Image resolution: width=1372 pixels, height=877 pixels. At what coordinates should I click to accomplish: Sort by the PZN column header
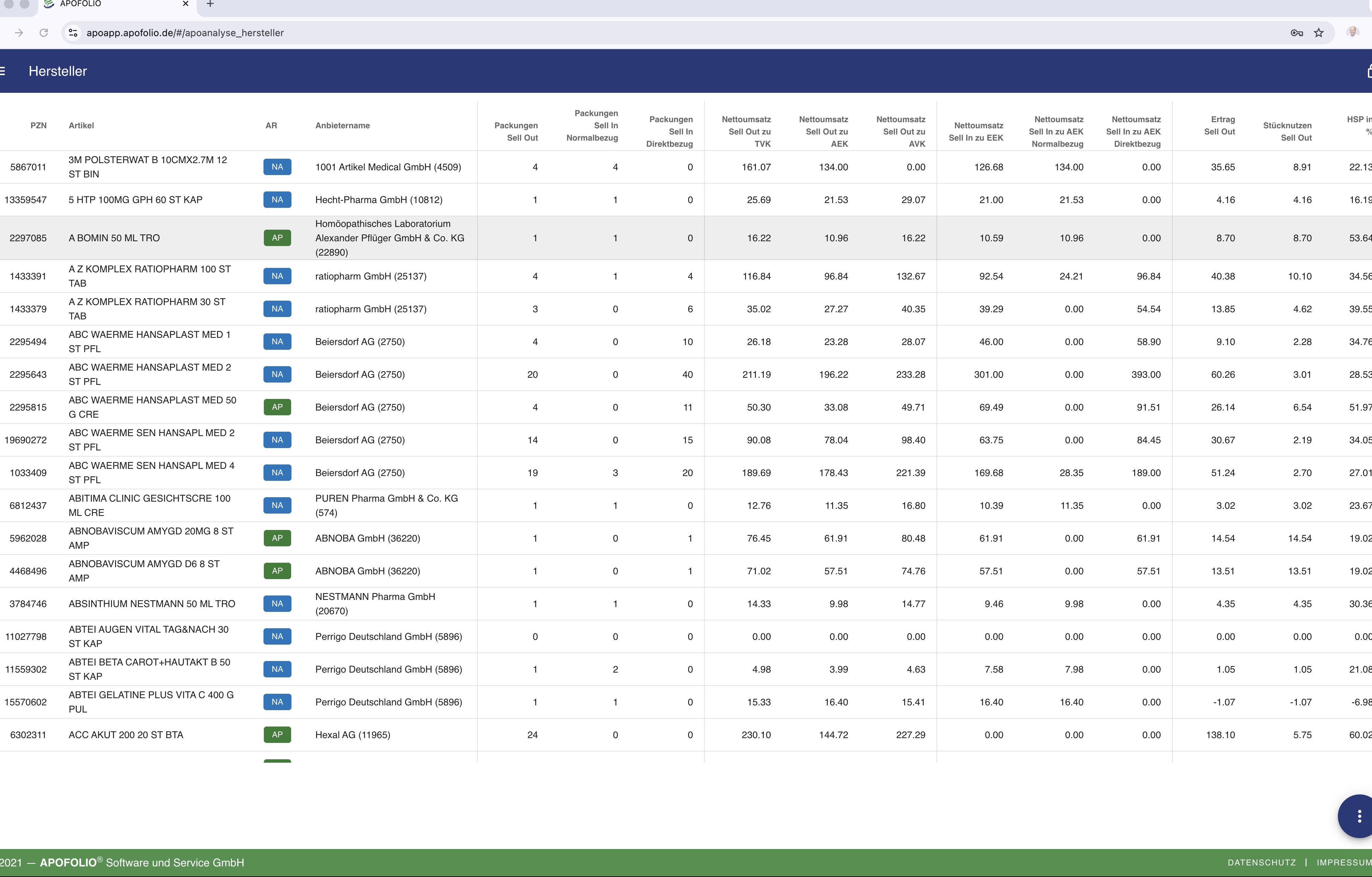[x=38, y=125]
